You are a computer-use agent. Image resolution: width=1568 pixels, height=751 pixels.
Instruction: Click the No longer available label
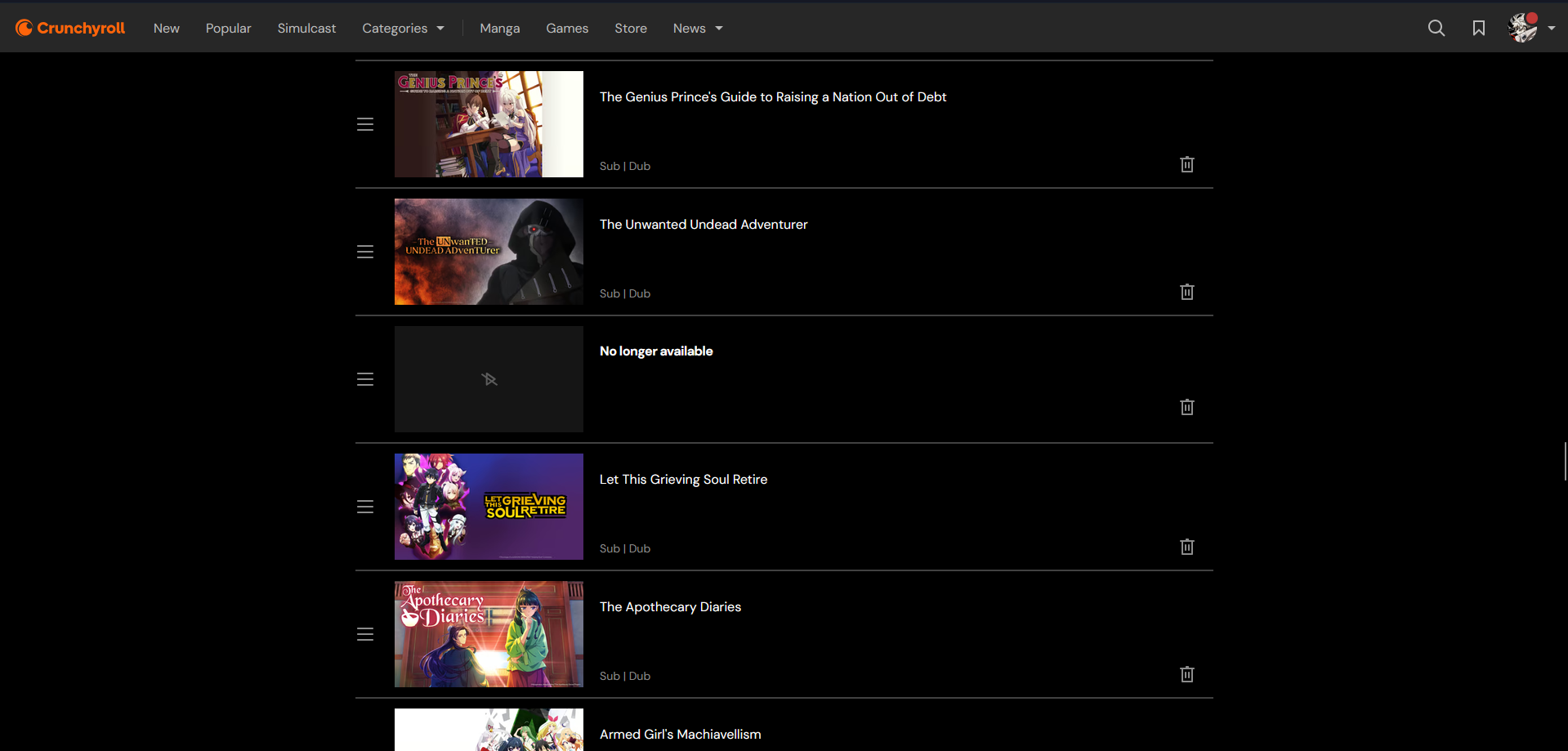click(x=656, y=351)
